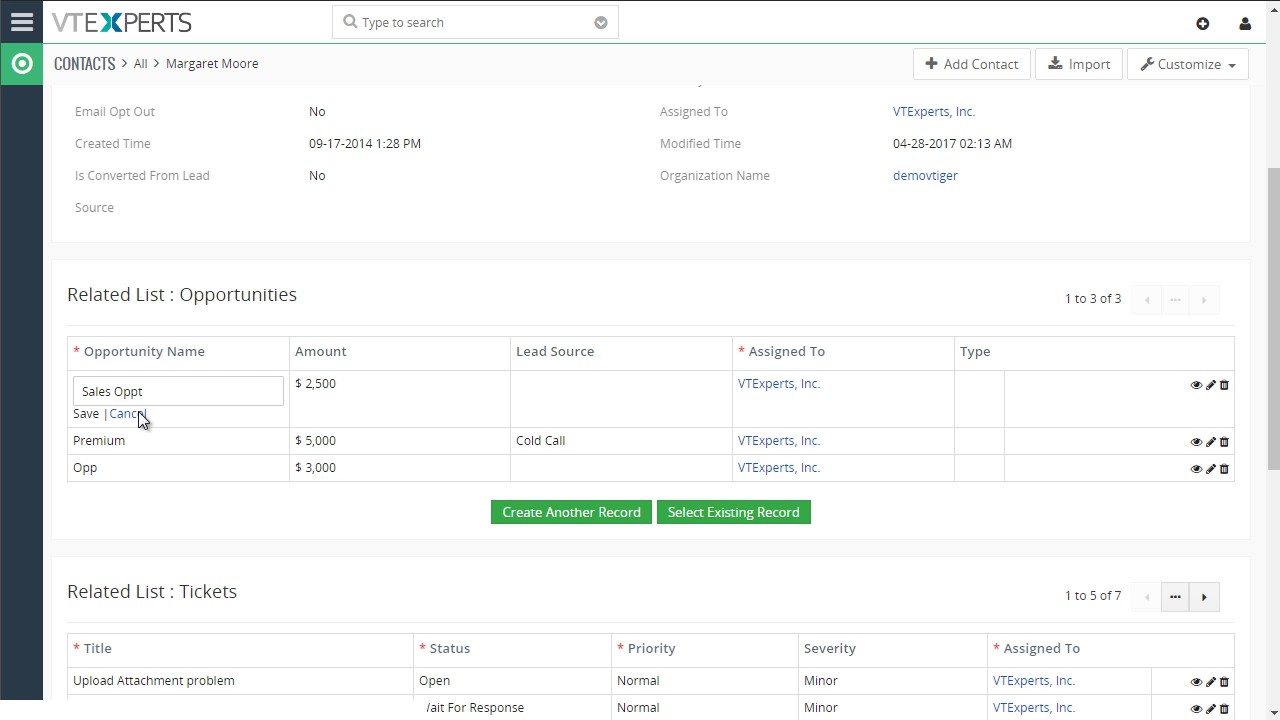Click the page vertical scrollbar
The image size is (1280, 720).
pos(1272,320)
